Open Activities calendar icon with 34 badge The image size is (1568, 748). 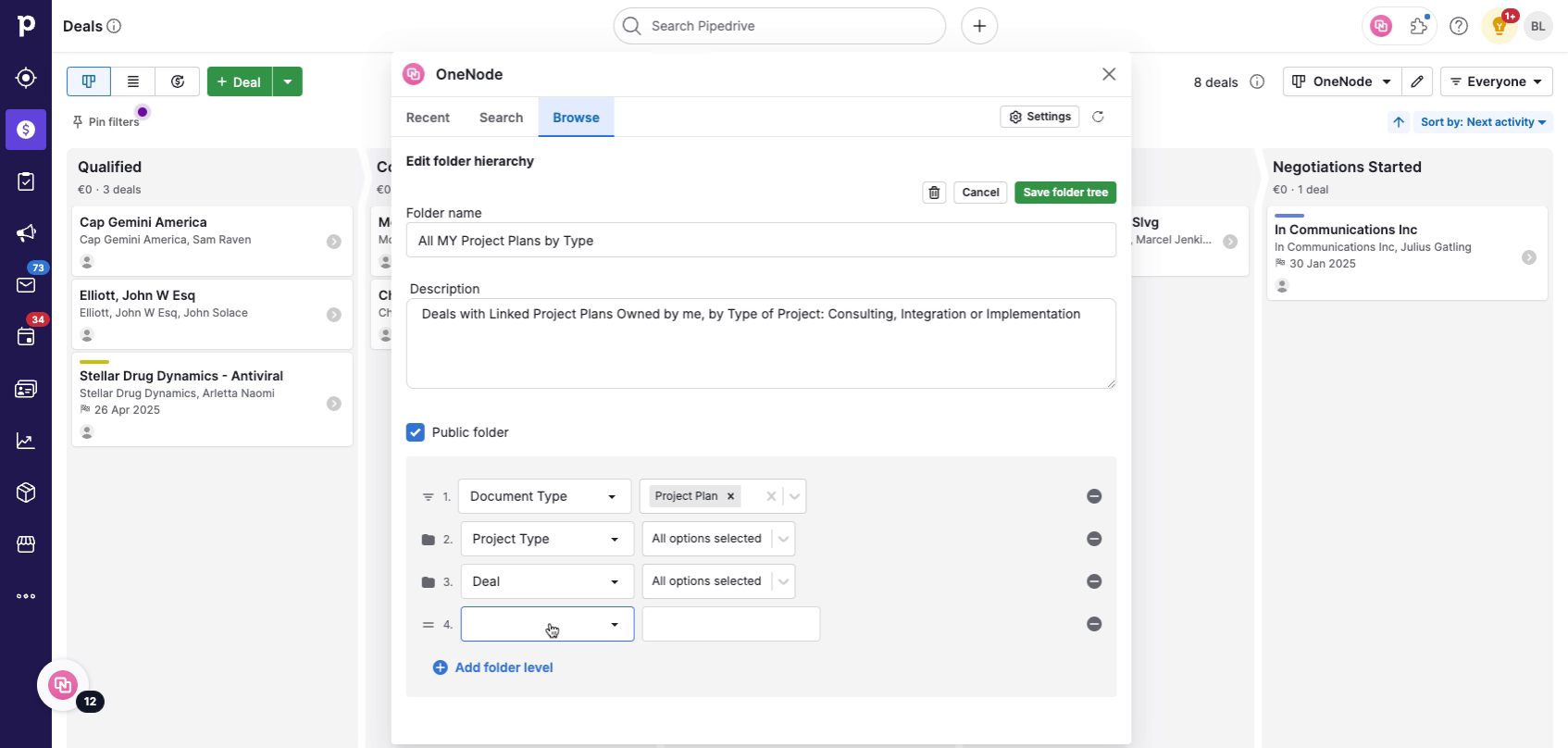26,337
